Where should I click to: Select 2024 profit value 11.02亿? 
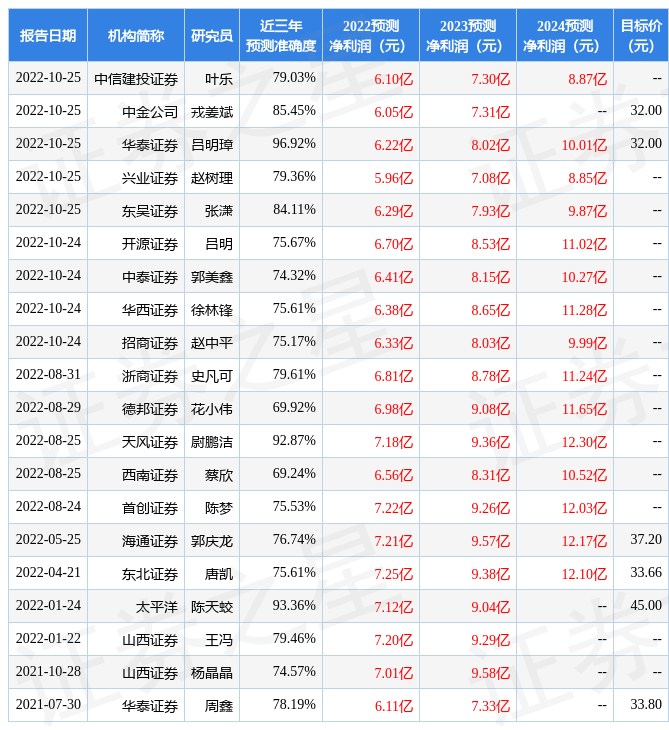pos(584,244)
